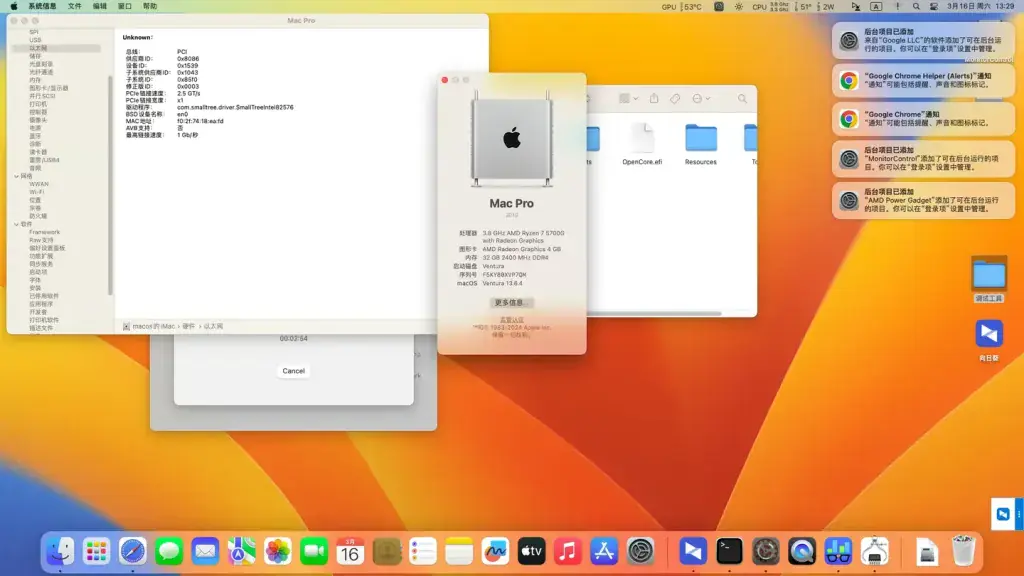Viewport: 1024px width, 576px height.
Task: Open the 监管认证 link in About This Mac
Action: (x=511, y=320)
